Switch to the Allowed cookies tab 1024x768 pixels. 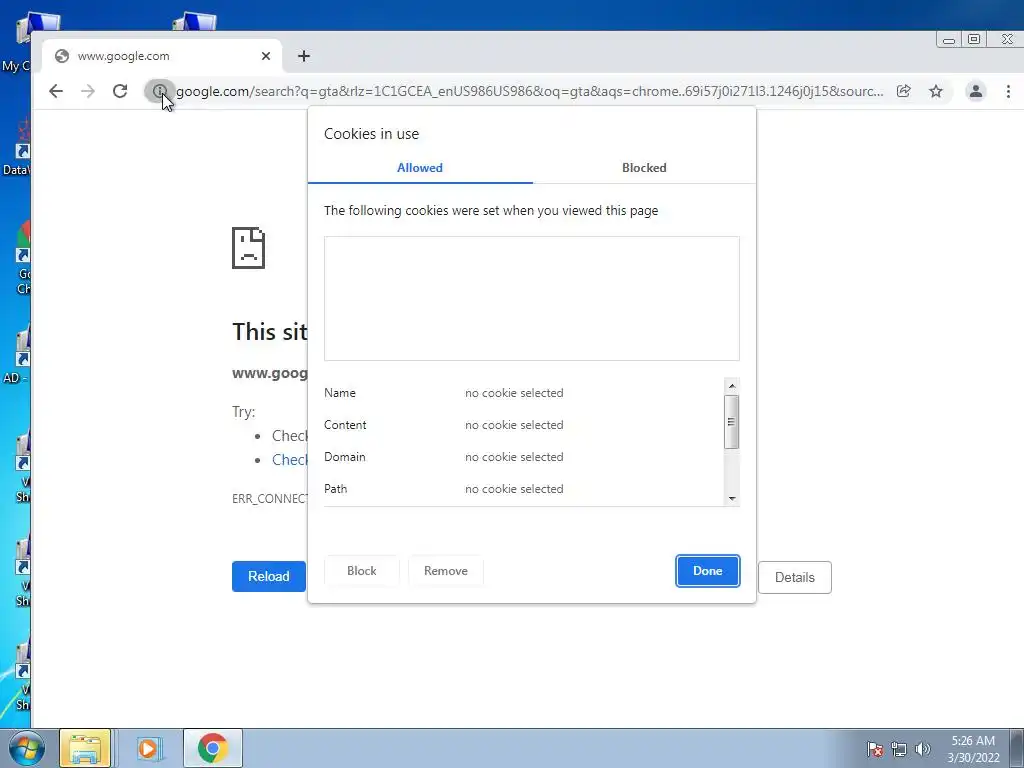420,168
